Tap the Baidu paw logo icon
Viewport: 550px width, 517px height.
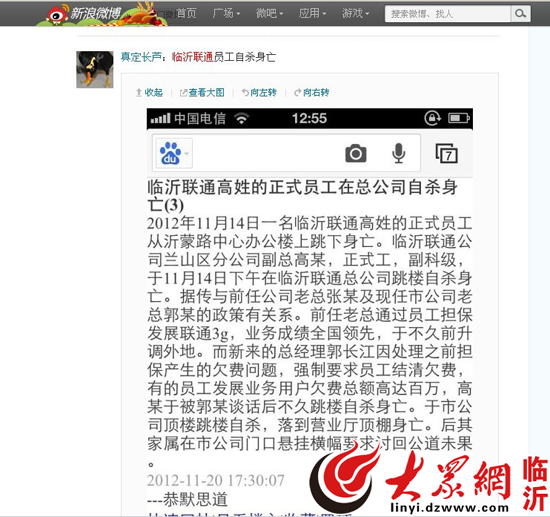[x=170, y=153]
